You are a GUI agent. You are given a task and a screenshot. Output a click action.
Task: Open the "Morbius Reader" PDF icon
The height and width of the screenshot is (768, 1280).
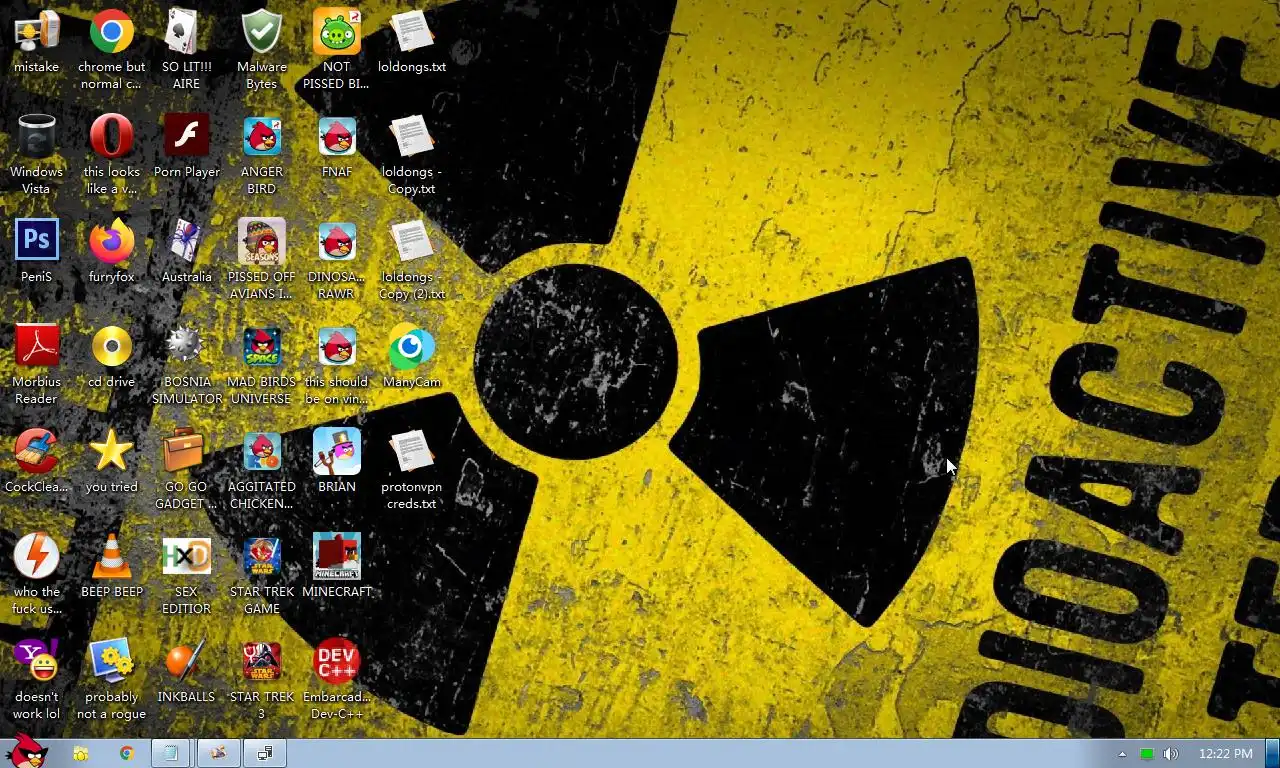36,365
